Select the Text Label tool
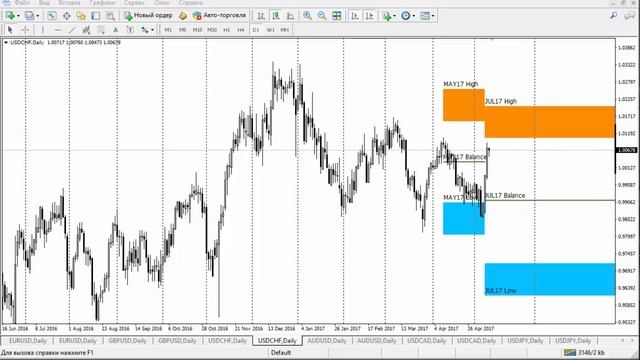Screen dimensions: 640x360 pyautogui.click(x=130, y=30)
